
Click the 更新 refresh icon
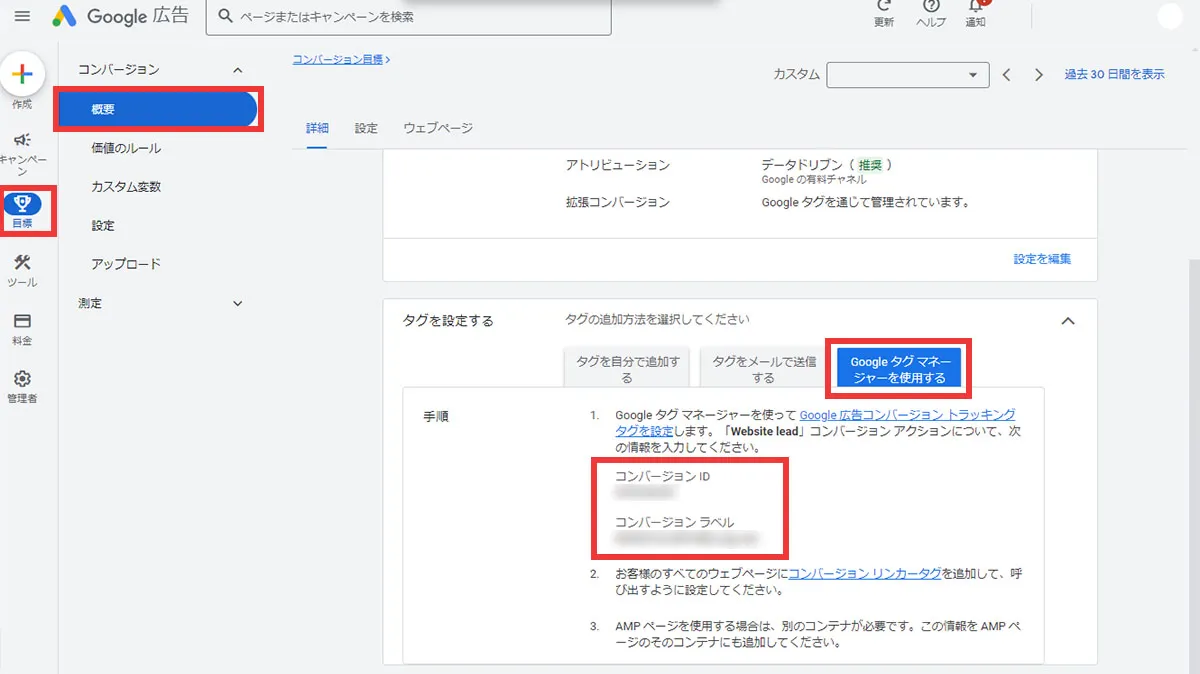pyautogui.click(x=882, y=8)
